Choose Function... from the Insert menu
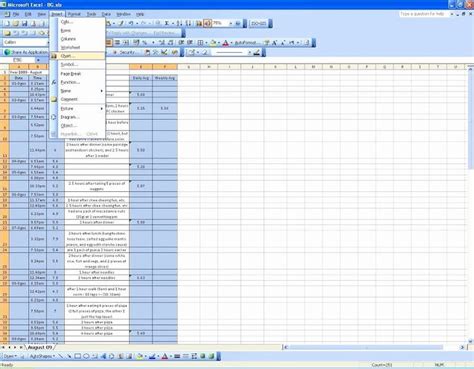Image resolution: width=474 pixels, height=369 pixels. 77,82
